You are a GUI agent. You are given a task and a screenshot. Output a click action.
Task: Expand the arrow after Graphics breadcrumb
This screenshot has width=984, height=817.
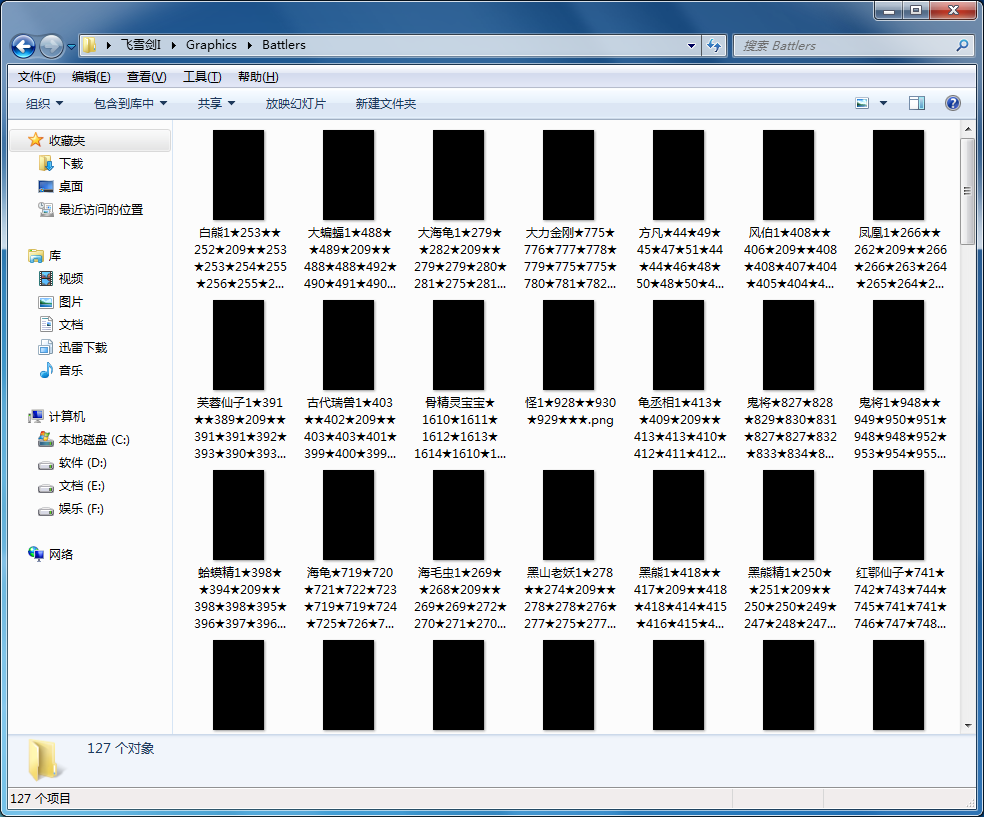[249, 45]
